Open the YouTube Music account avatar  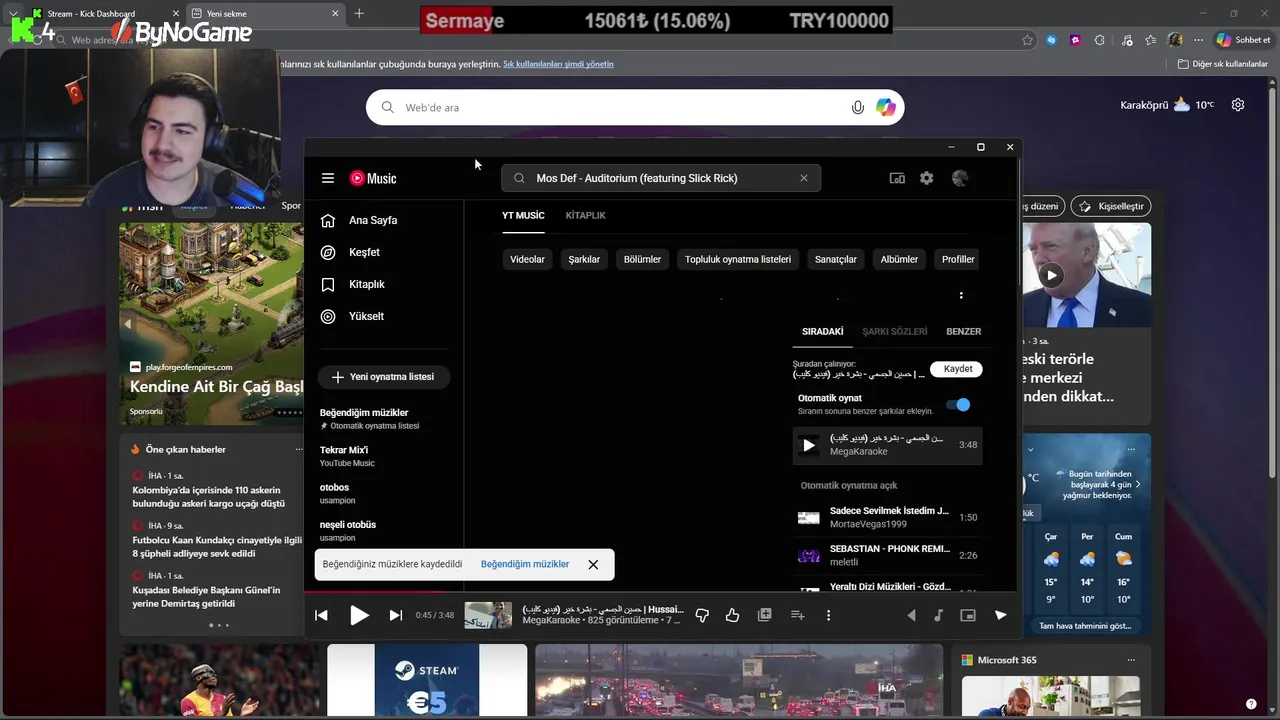coord(960,178)
